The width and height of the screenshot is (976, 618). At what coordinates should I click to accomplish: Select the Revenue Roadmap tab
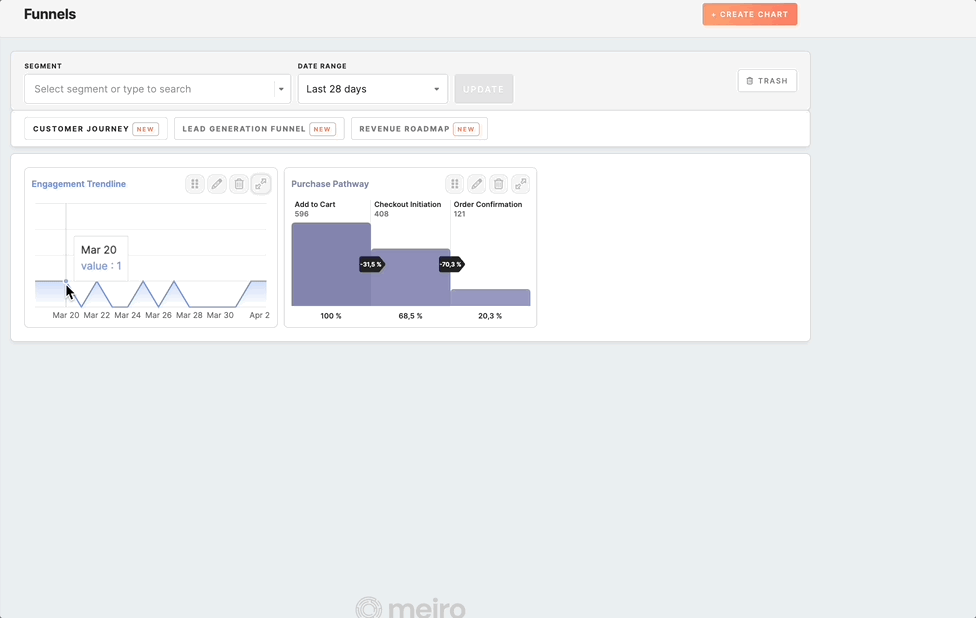pos(419,128)
